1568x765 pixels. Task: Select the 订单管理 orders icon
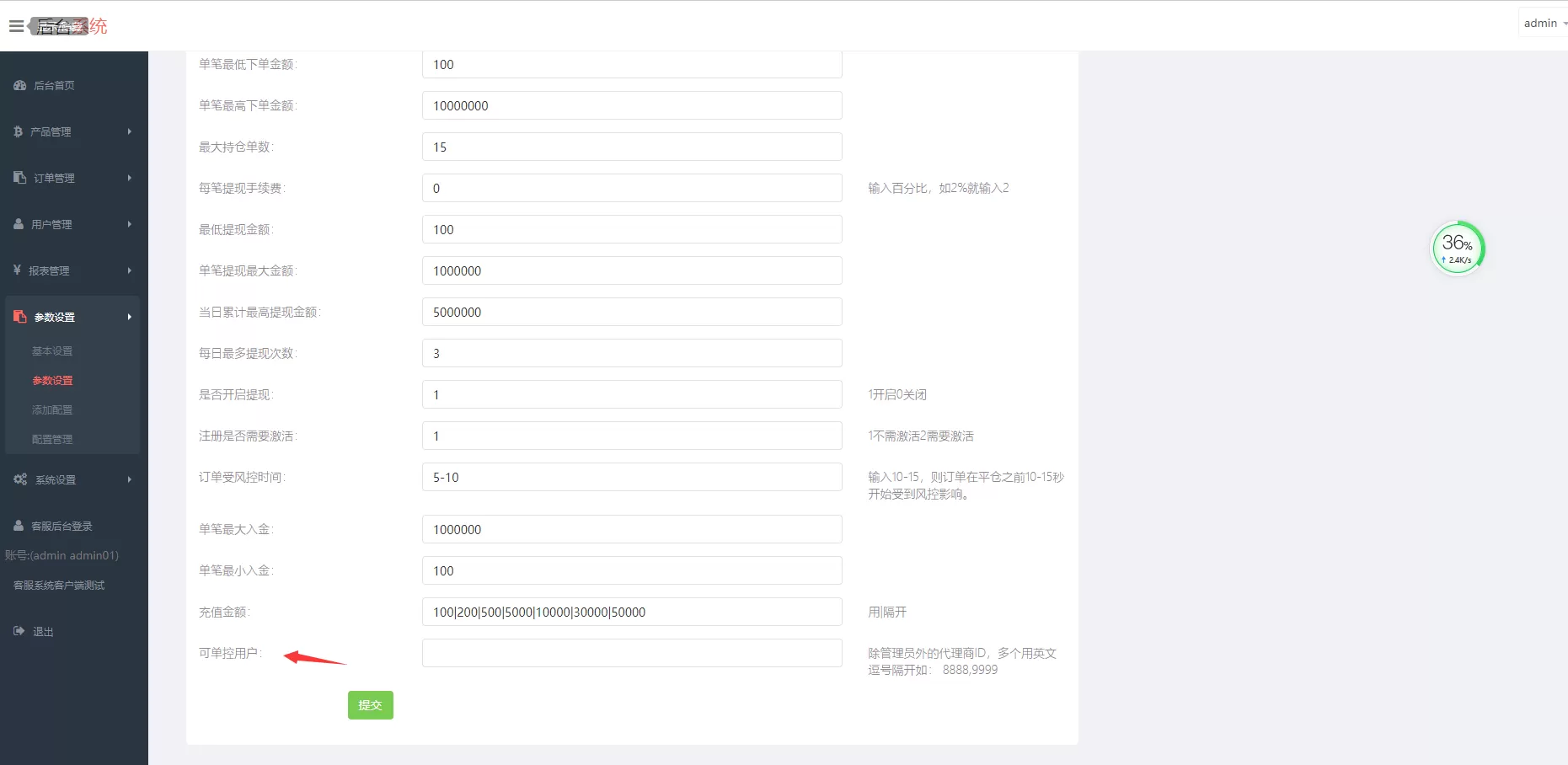19,178
